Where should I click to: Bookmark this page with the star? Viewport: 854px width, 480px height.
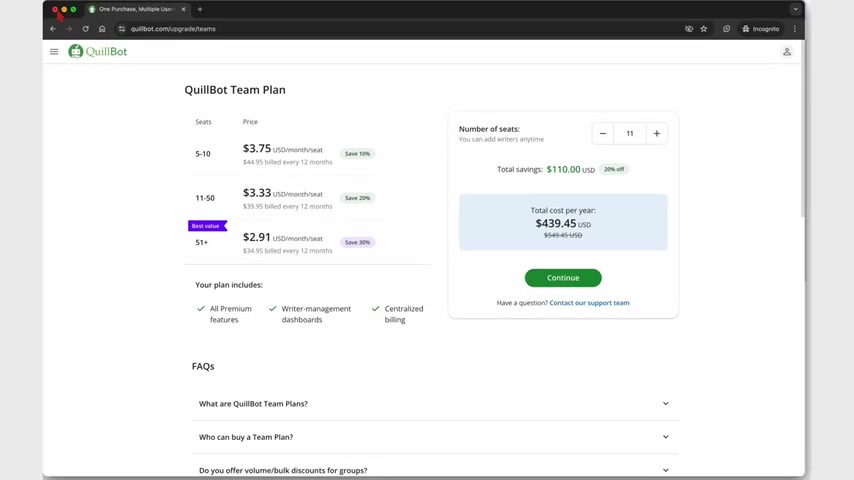[x=704, y=29]
